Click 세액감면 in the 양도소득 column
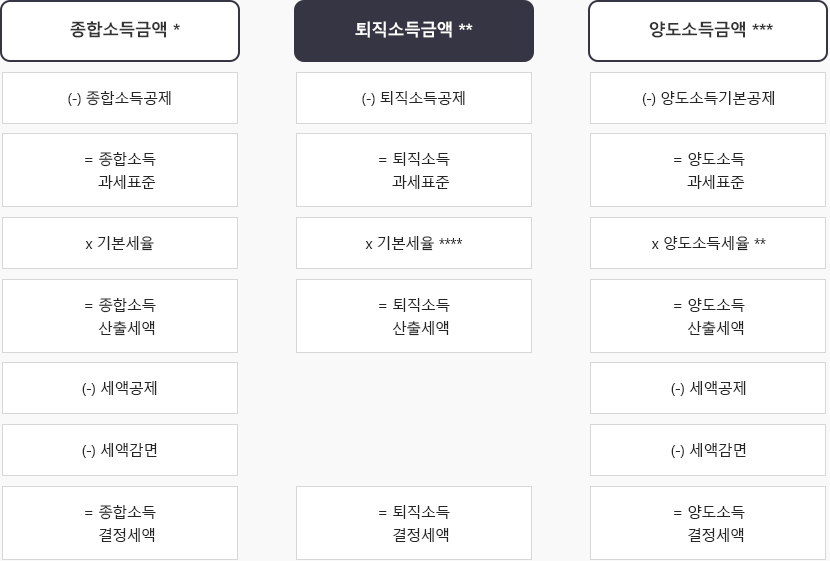Image resolution: width=830 pixels, height=561 pixels. [x=708, y=450]
